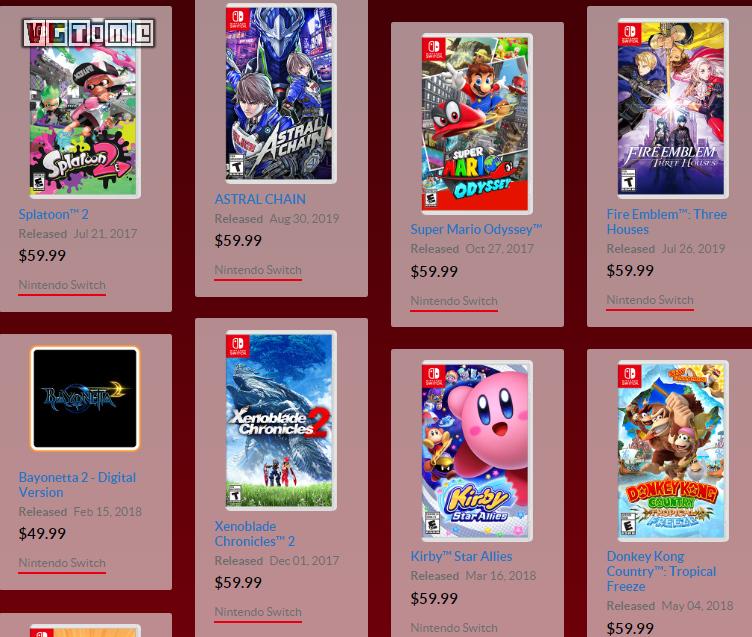Image resolution: width=752 pixels, height=637 pixels.
Task: Open the Super Mario Odyssey title link
Action: point(476,229)
